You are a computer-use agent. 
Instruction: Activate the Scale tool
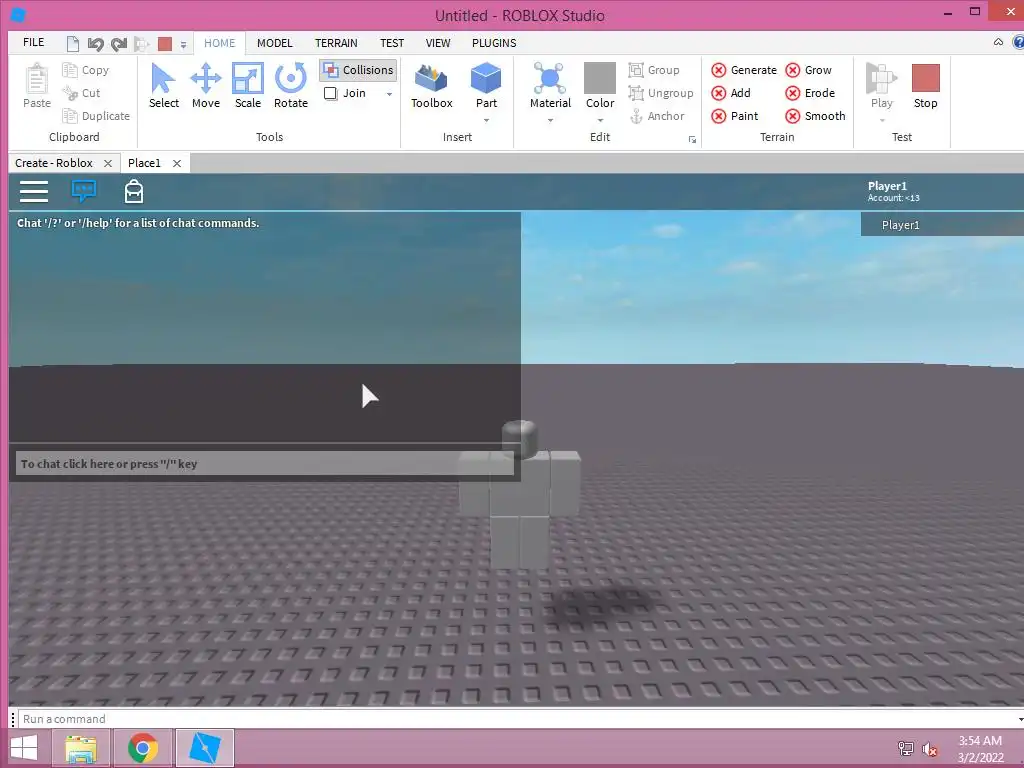pyautogui.click(x=248, y=86)
